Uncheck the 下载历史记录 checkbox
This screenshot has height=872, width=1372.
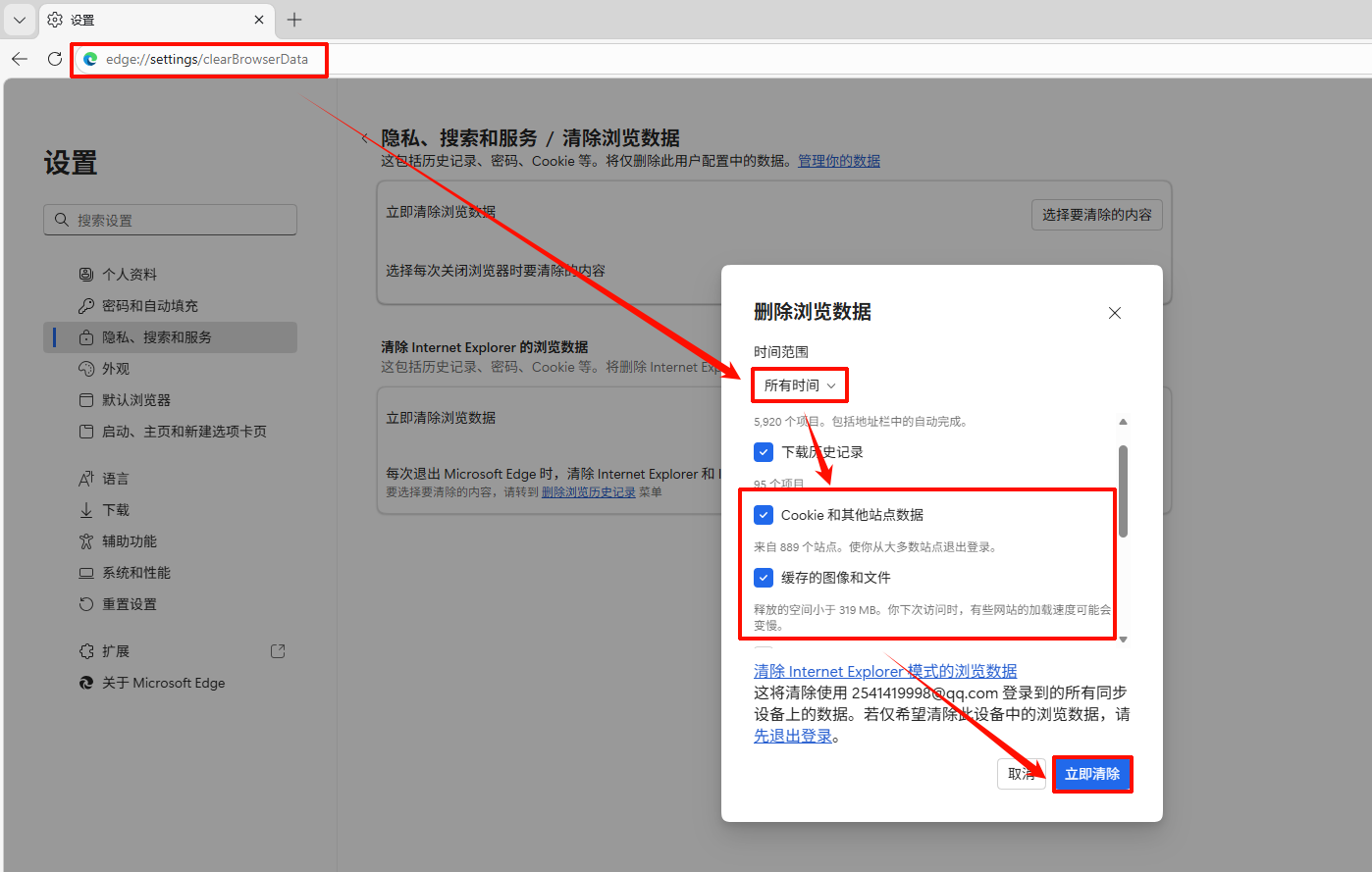point(764,451)
